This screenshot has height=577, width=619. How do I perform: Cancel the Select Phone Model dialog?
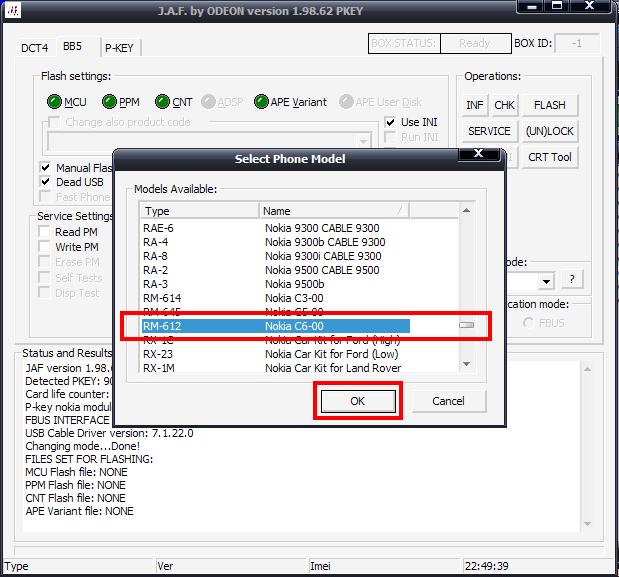pos(448,401)
